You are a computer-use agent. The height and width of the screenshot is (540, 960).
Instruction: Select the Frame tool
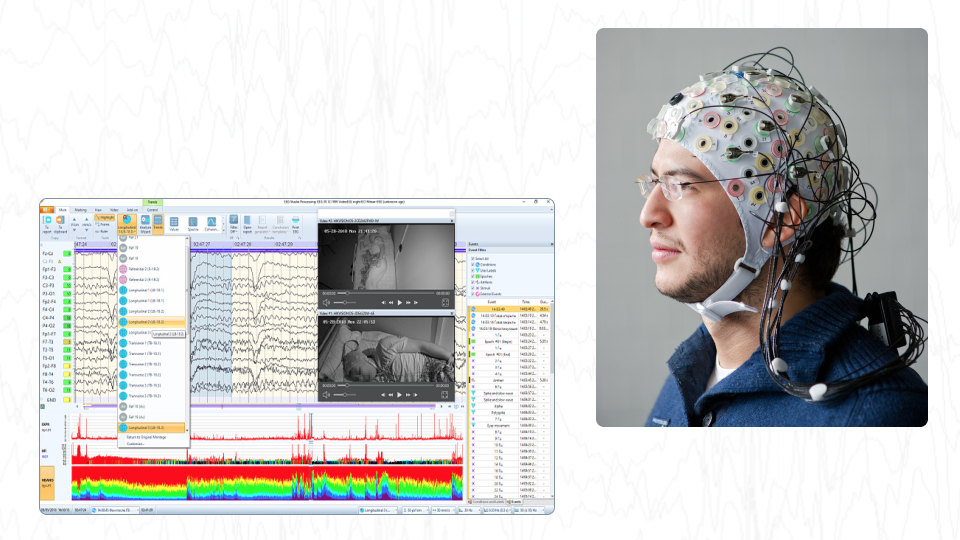pyautogui.click(x=103, y=225)
